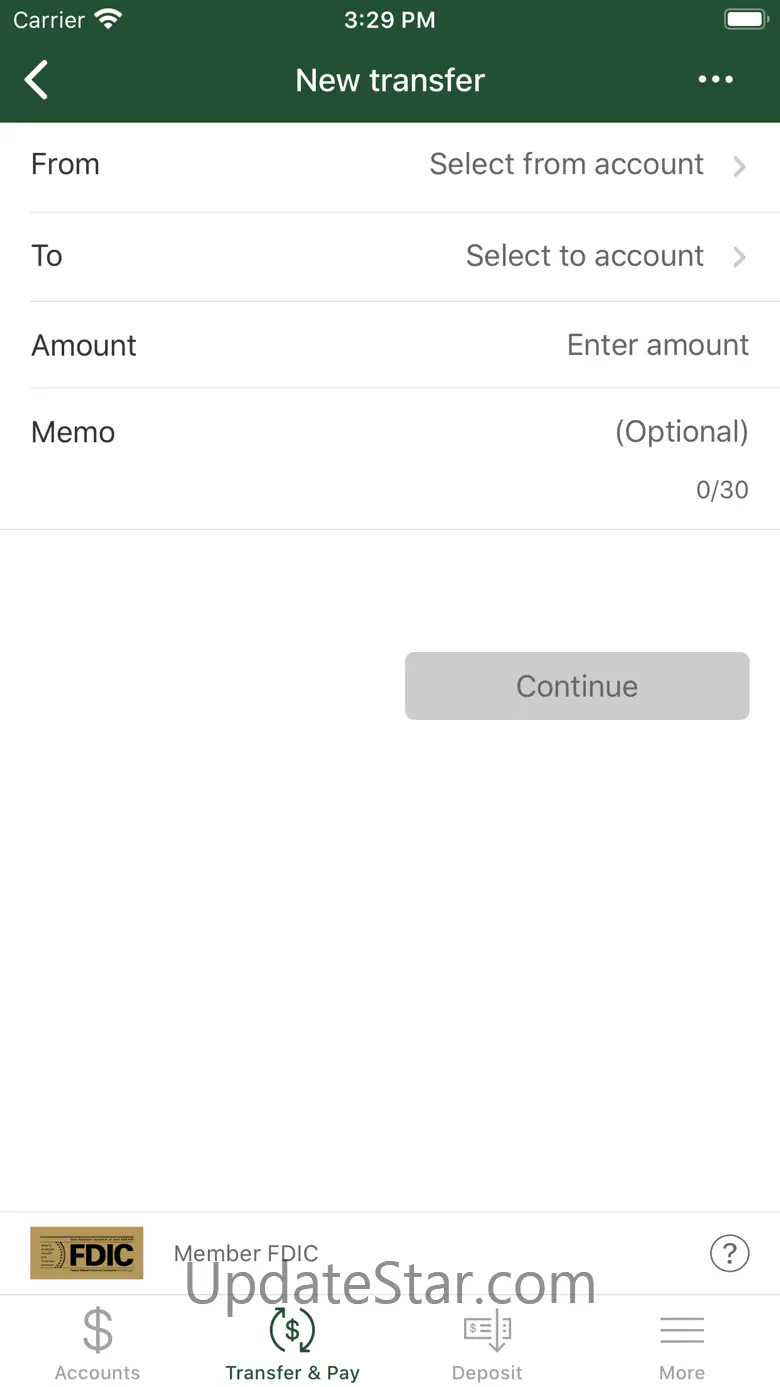Image resolution: width=780 pixels, height=1387 pixels.
Task: Expand the To account chevron
Action: pyautogui.click(x=739, y=257)
